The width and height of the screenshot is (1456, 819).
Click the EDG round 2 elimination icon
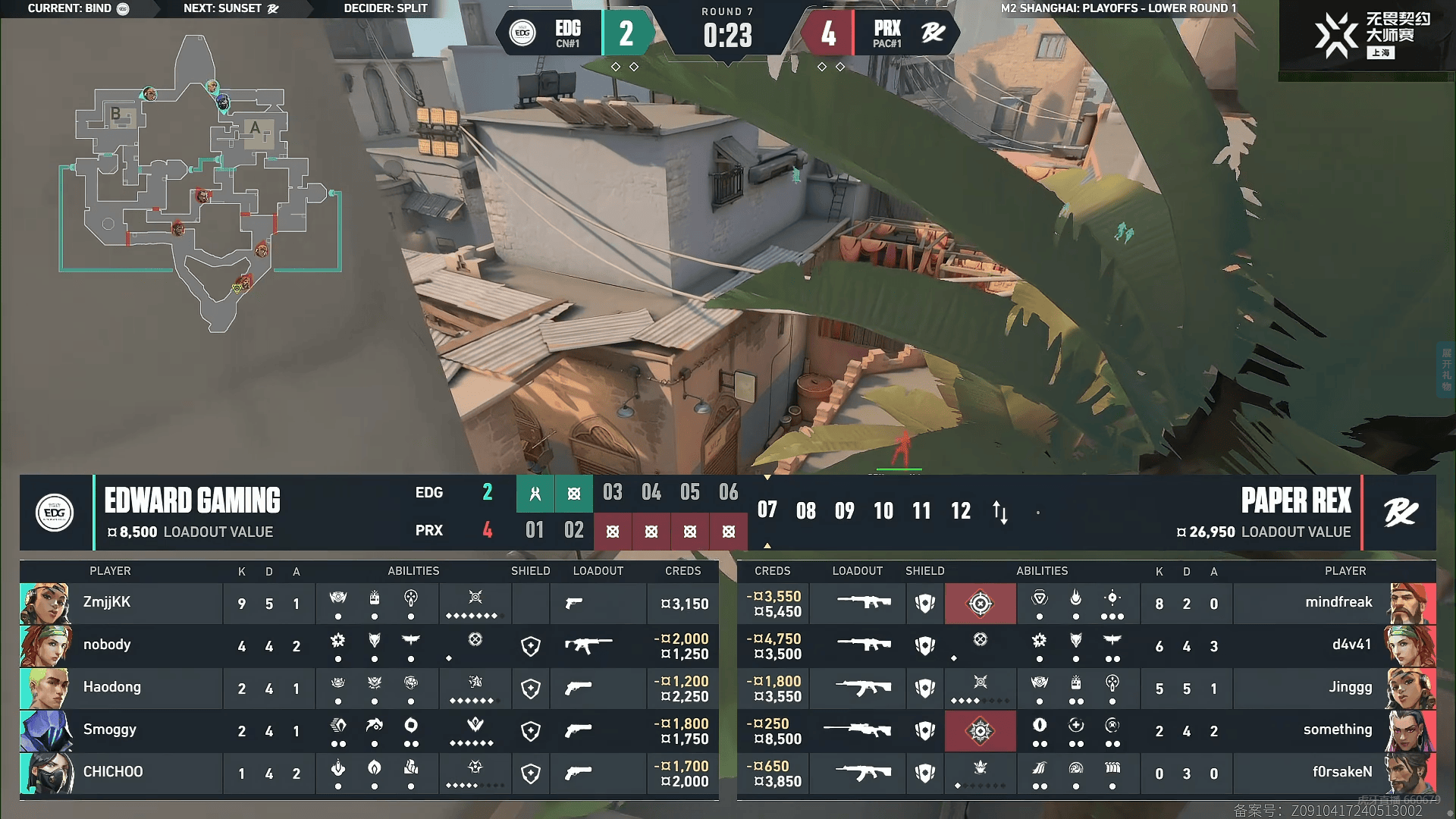[x=574, y=494]
